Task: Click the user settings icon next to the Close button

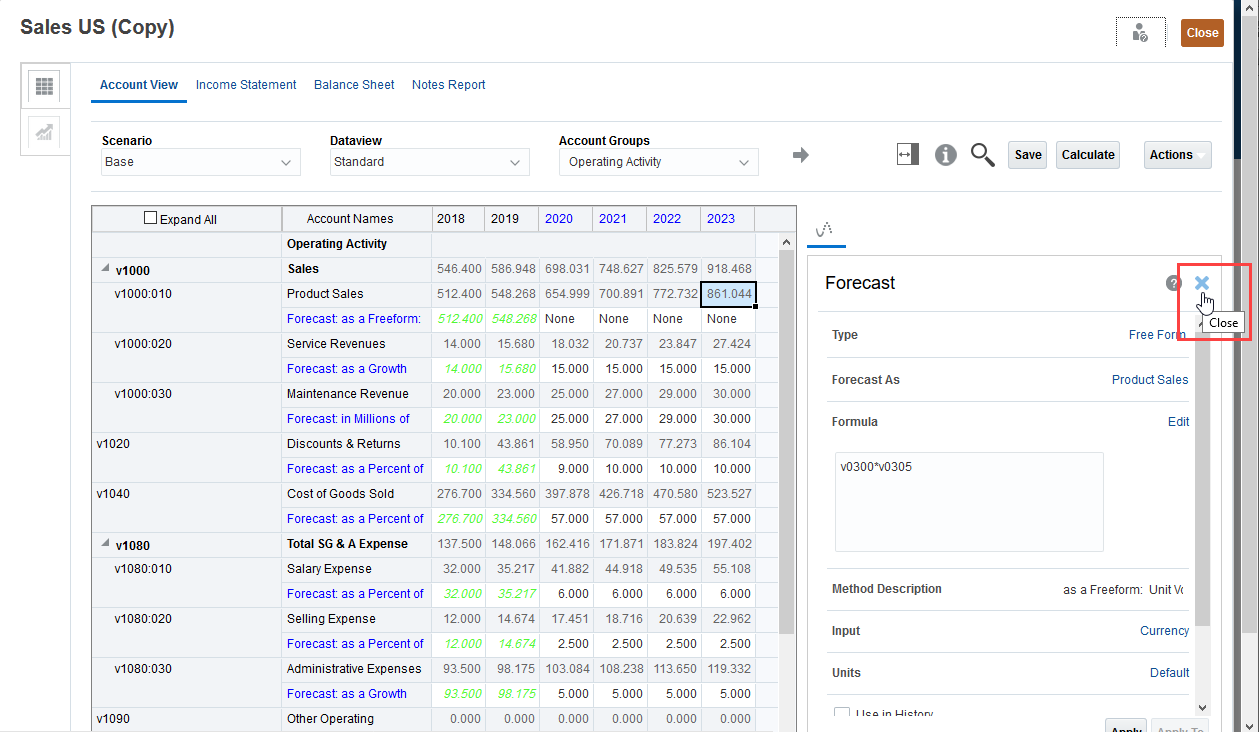Action: pos(1140,32)
